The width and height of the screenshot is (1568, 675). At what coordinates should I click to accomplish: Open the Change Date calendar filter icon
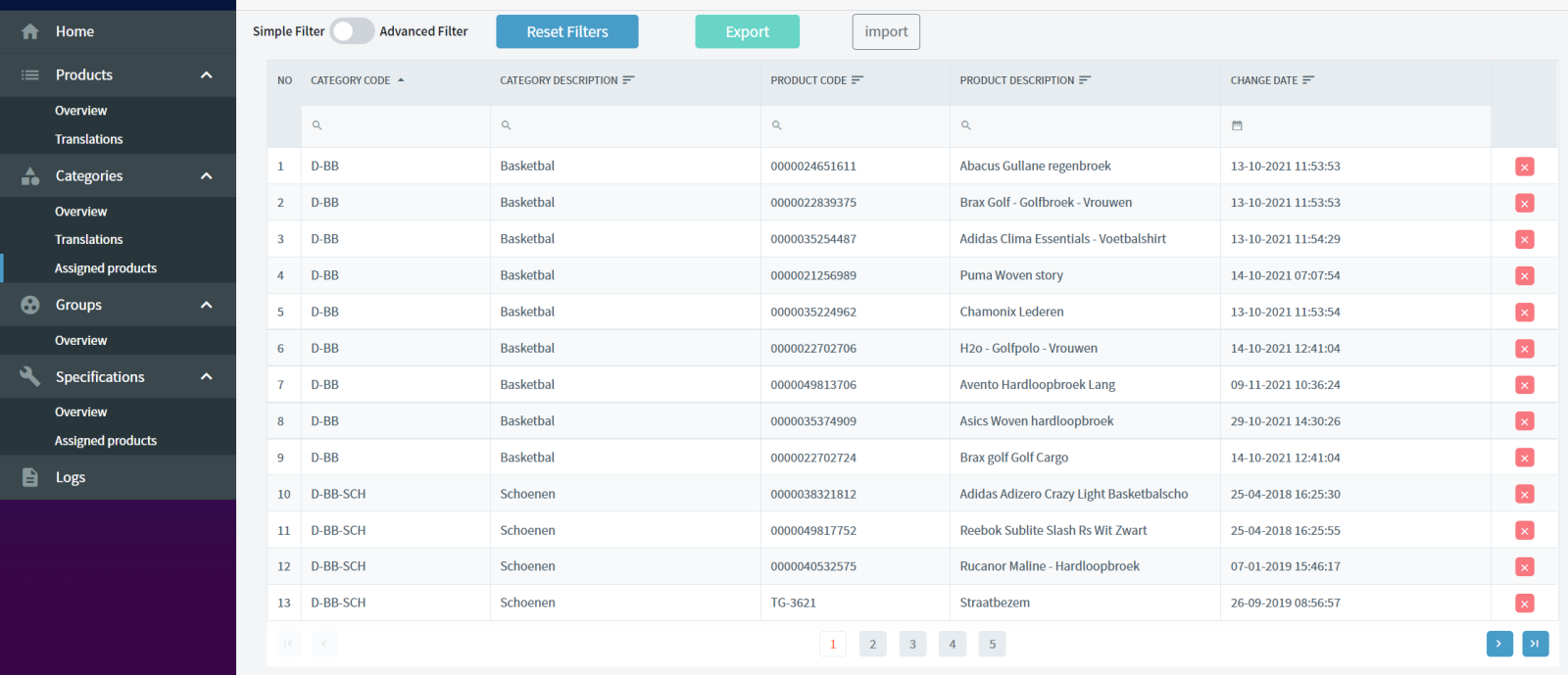[x=1237, y=125]
